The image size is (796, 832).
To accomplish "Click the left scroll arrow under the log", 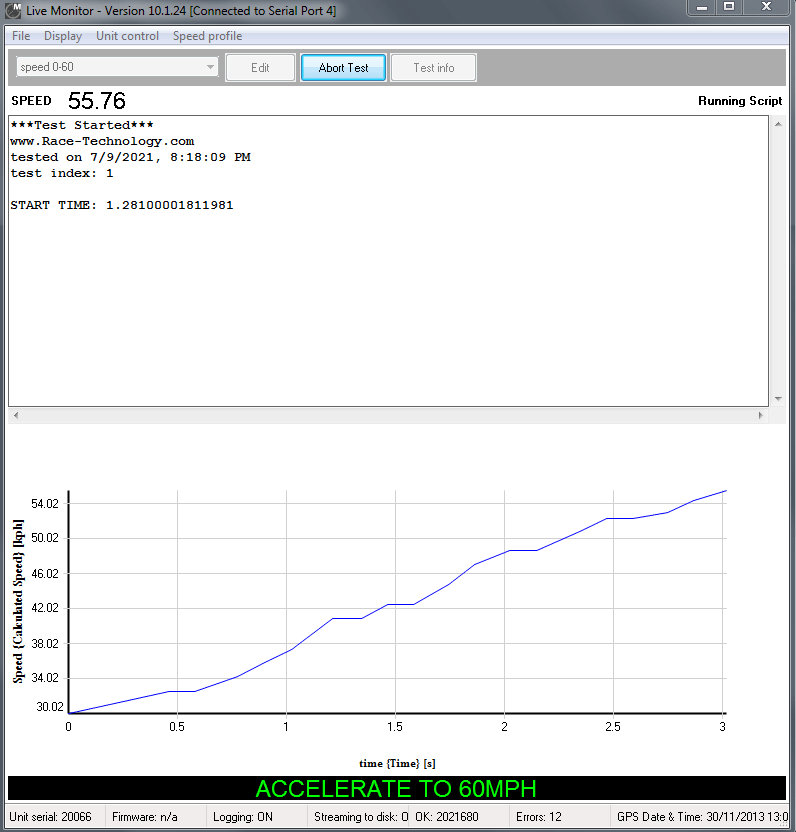I will click(x=15, y=414).
